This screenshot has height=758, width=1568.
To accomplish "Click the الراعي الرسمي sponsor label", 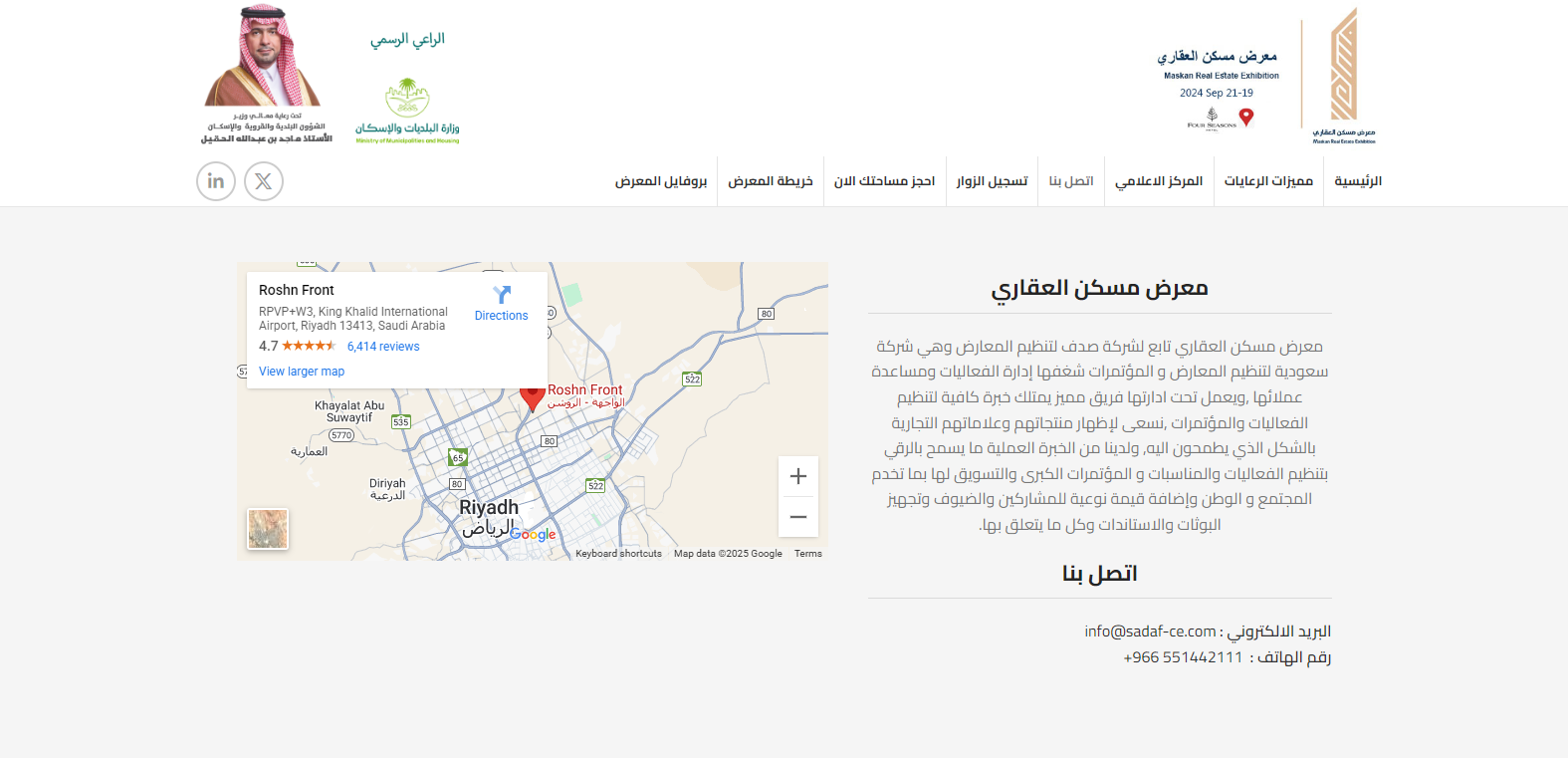I will point(407,39).
